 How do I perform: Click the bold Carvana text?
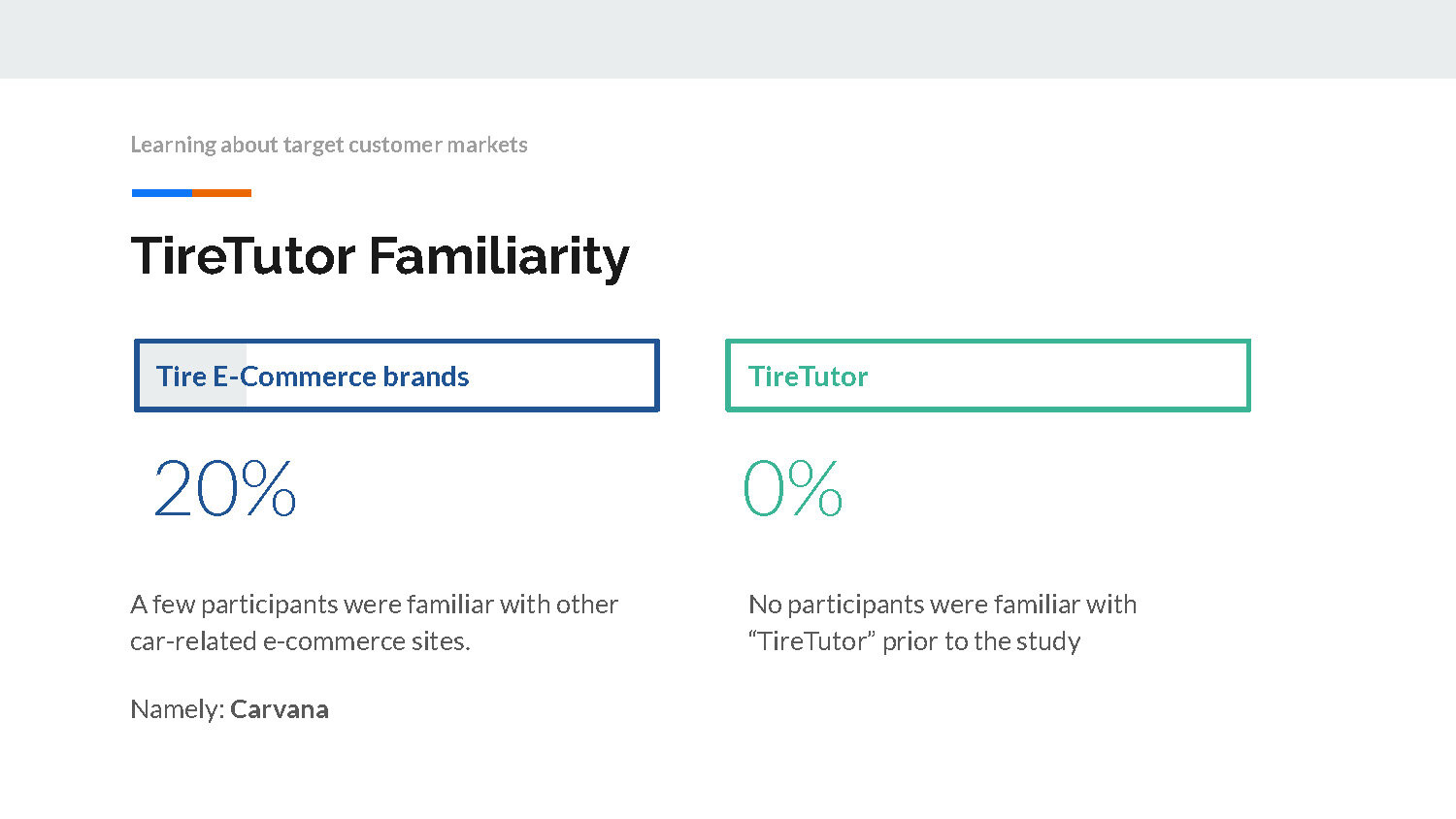pos(280,709)
